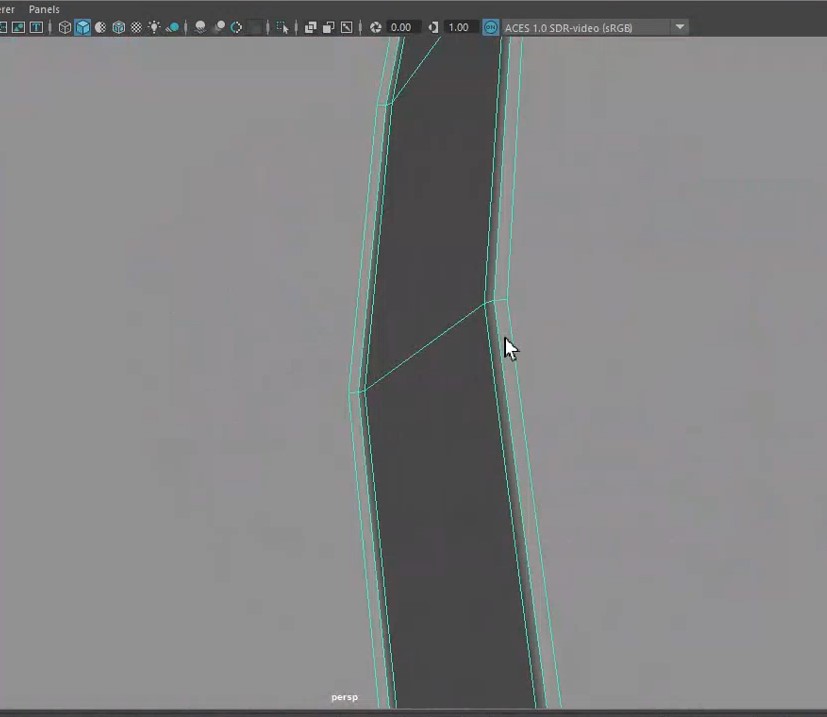
Task: Toggle textured display checker icon
Action: click(x=137, y=27)
